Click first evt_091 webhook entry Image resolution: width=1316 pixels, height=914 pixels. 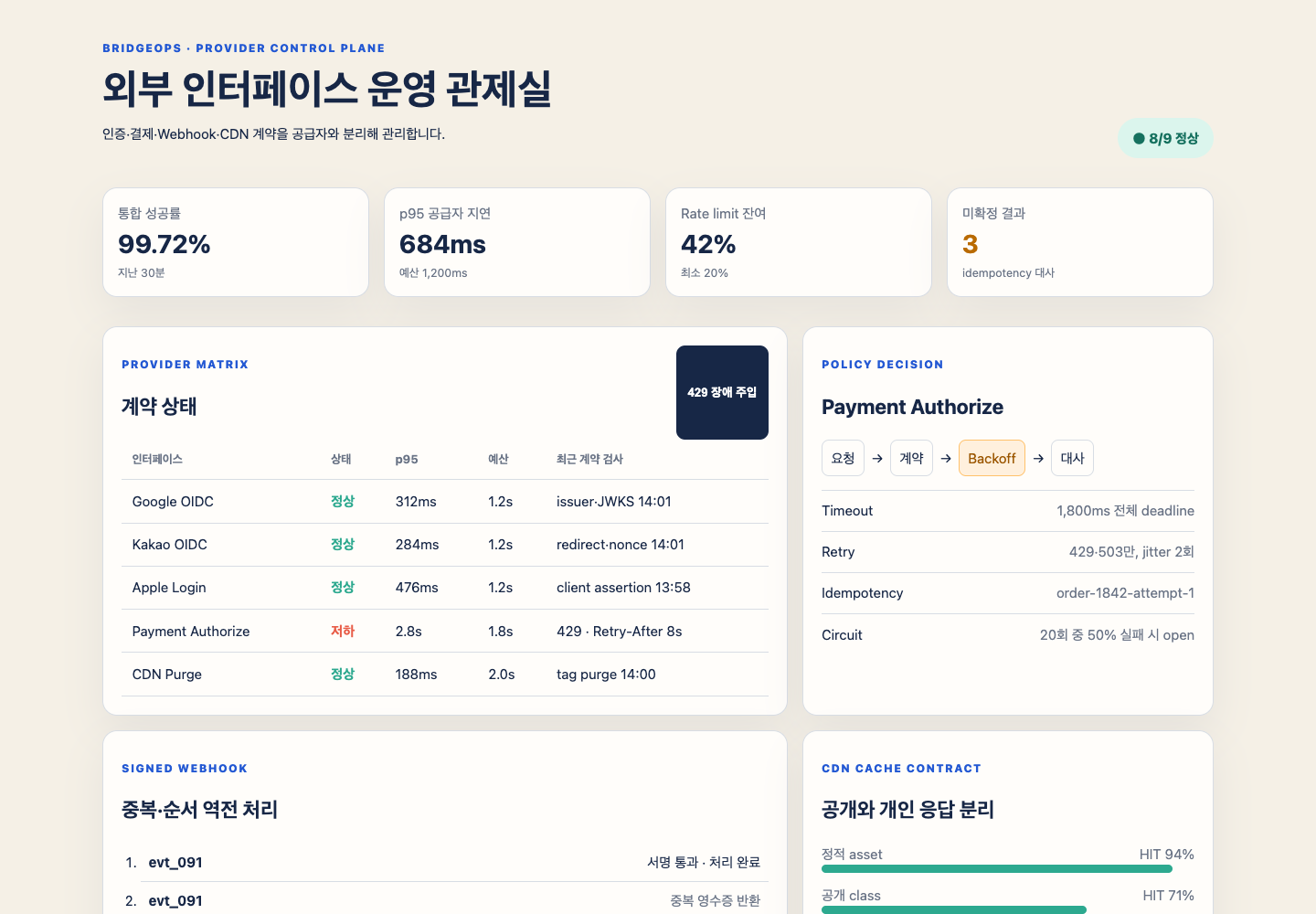(x=175, y=863)
